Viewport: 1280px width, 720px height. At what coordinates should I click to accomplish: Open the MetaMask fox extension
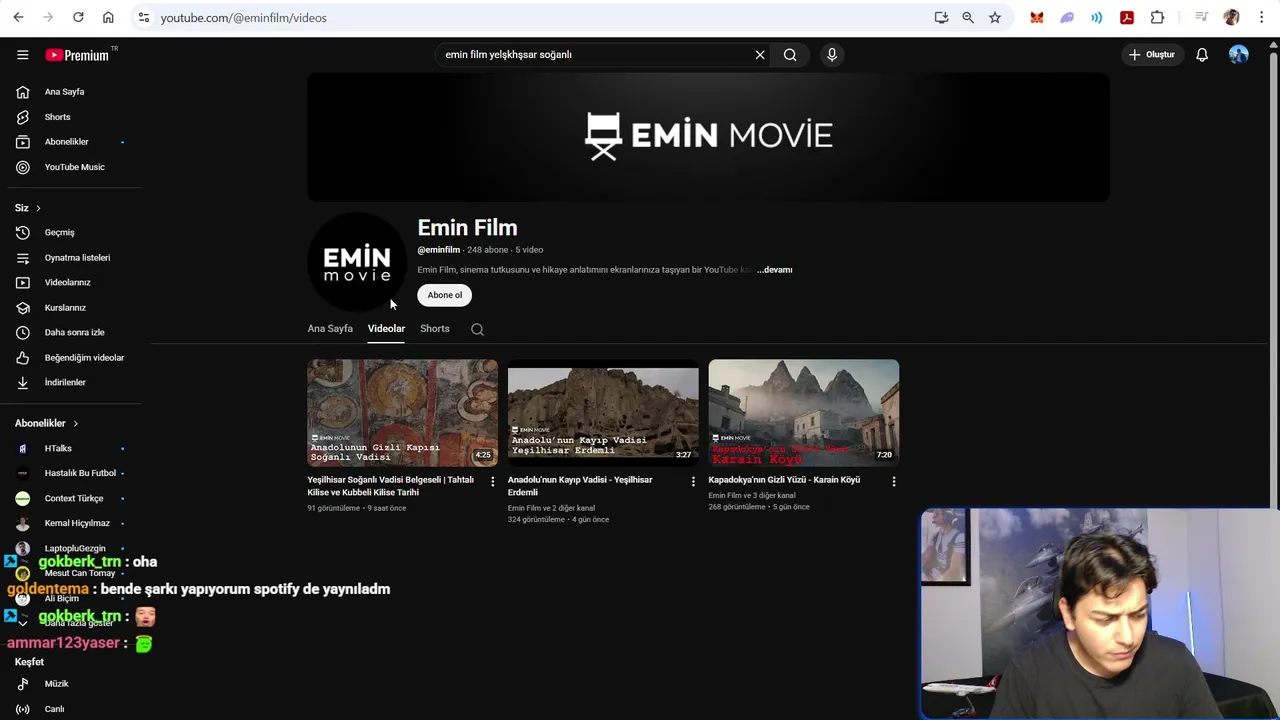click(1037, 17)
